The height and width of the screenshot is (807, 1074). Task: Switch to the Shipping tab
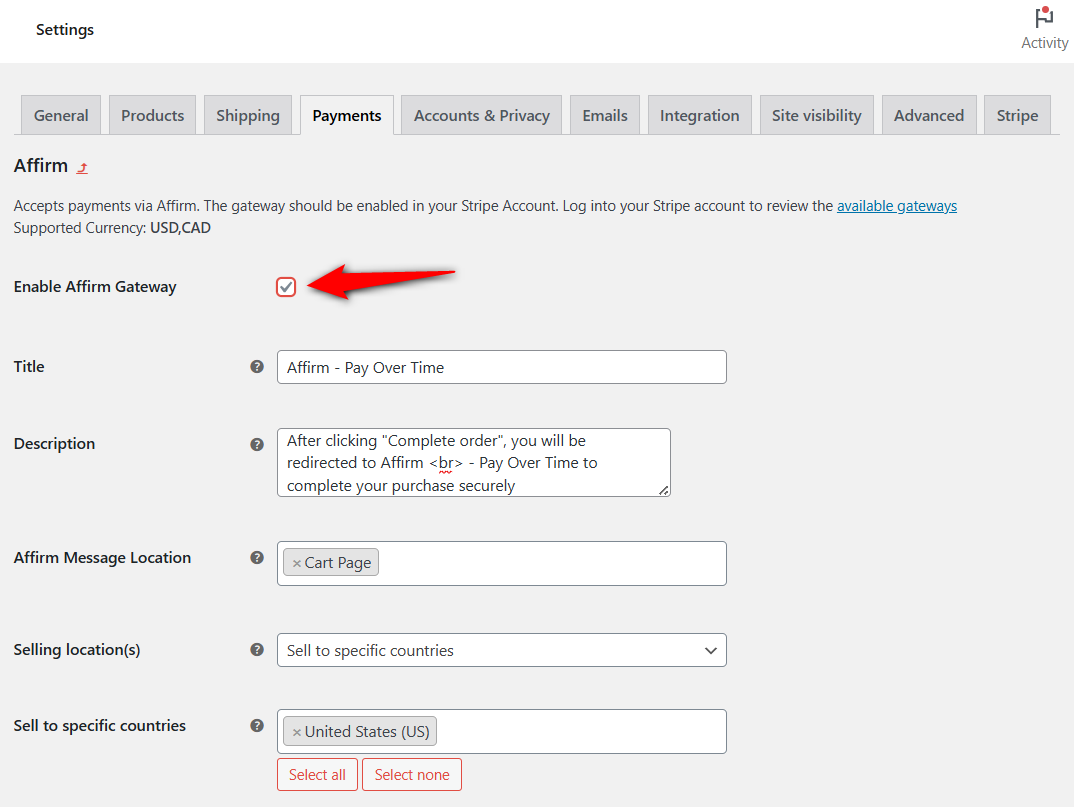coord(248,115)
